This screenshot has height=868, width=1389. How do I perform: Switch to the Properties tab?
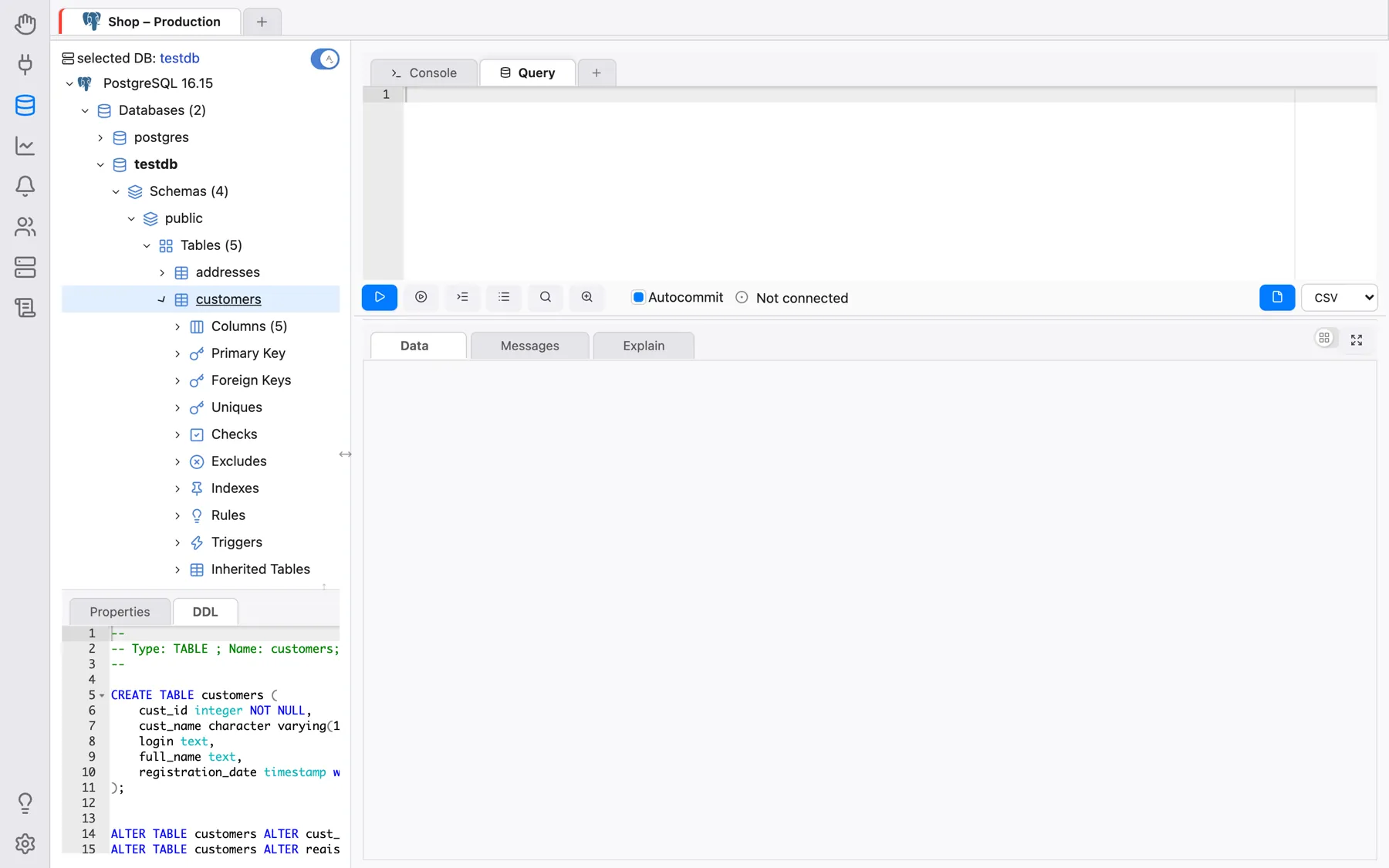tap(120, 612)
